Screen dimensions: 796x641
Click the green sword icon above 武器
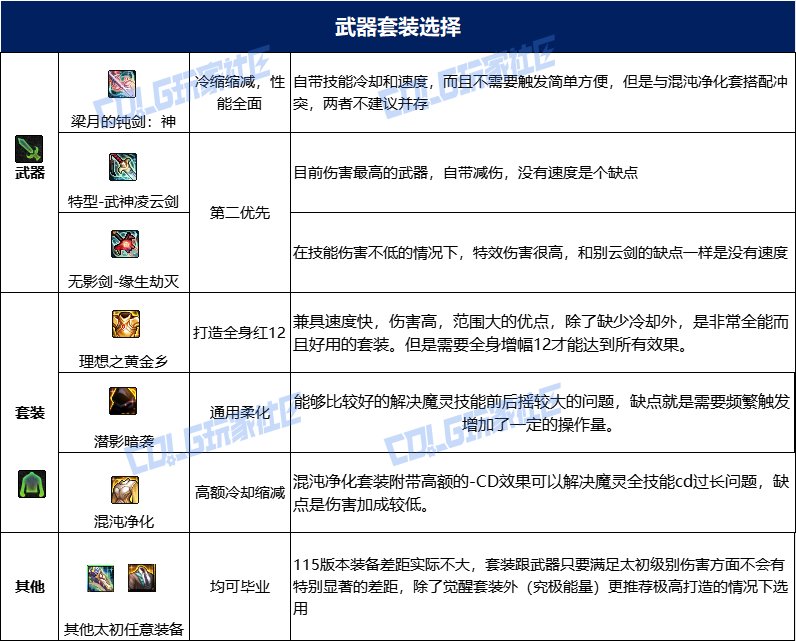click(29, 149)
